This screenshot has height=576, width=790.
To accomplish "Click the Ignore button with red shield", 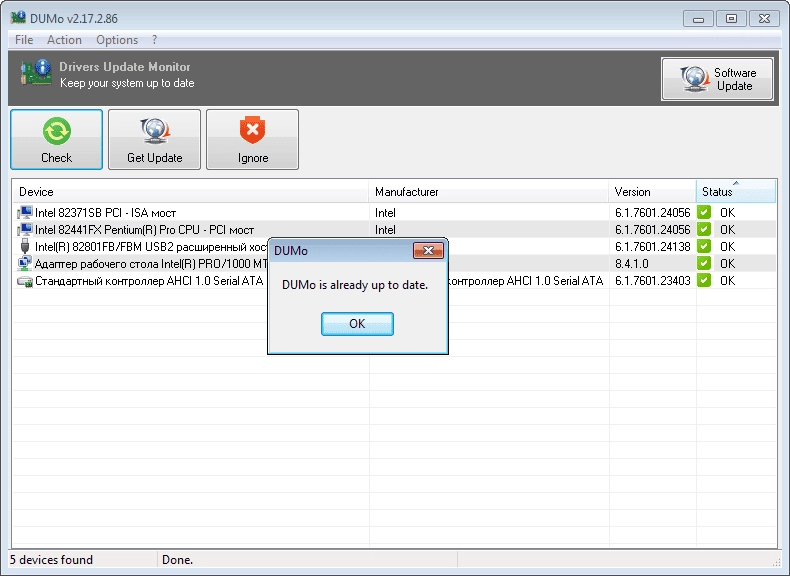I will (252, 140).
